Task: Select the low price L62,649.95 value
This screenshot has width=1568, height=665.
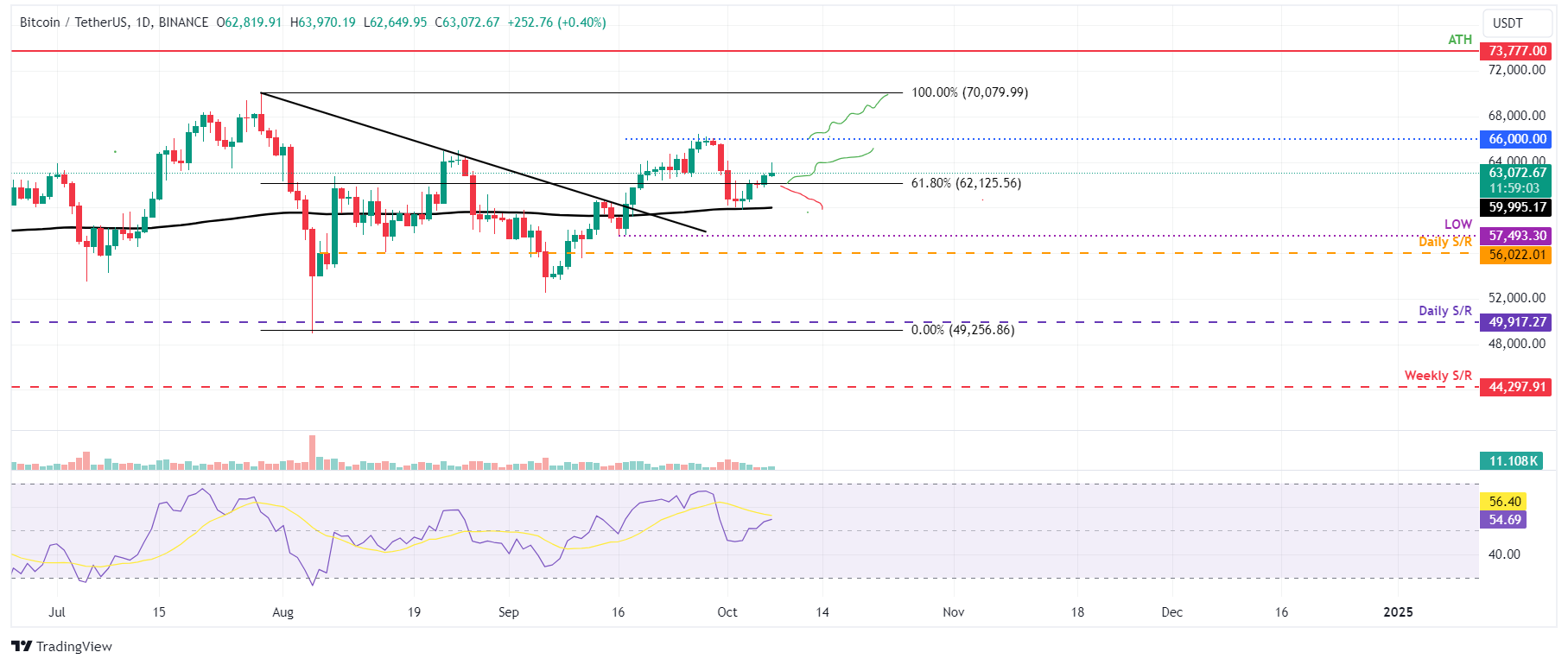Action: 395,22
